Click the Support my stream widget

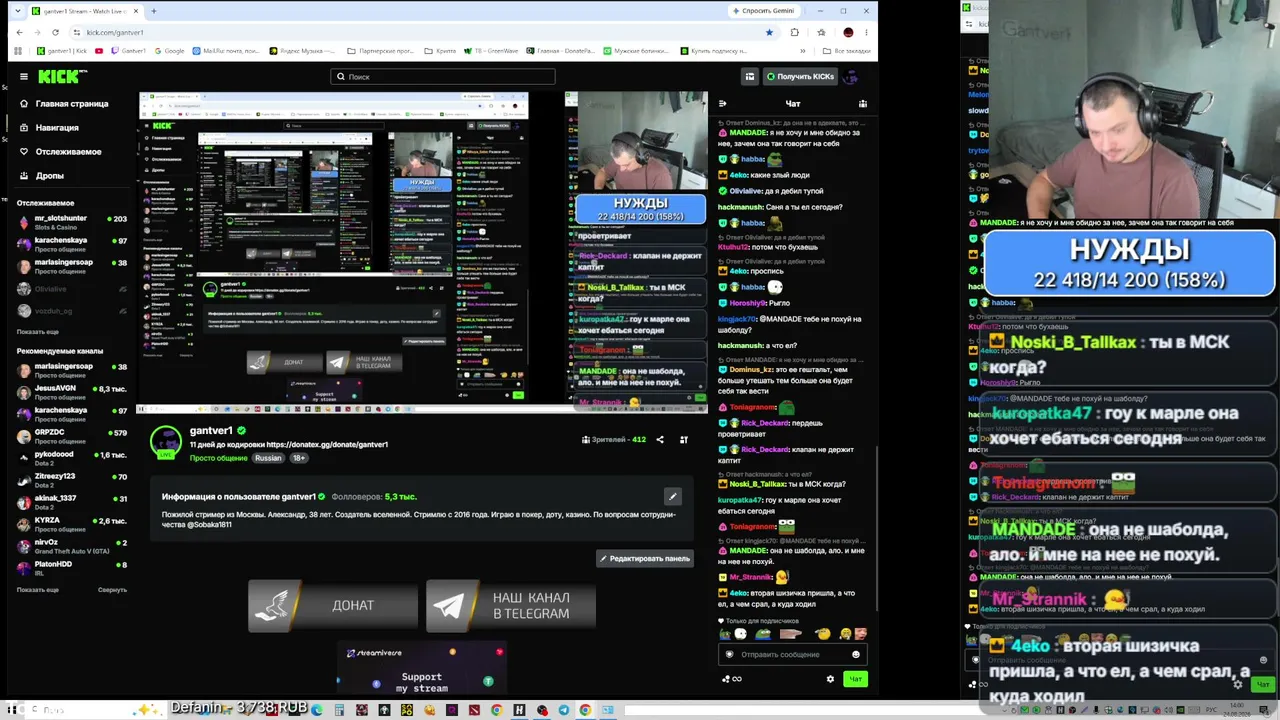click(421, 668)
